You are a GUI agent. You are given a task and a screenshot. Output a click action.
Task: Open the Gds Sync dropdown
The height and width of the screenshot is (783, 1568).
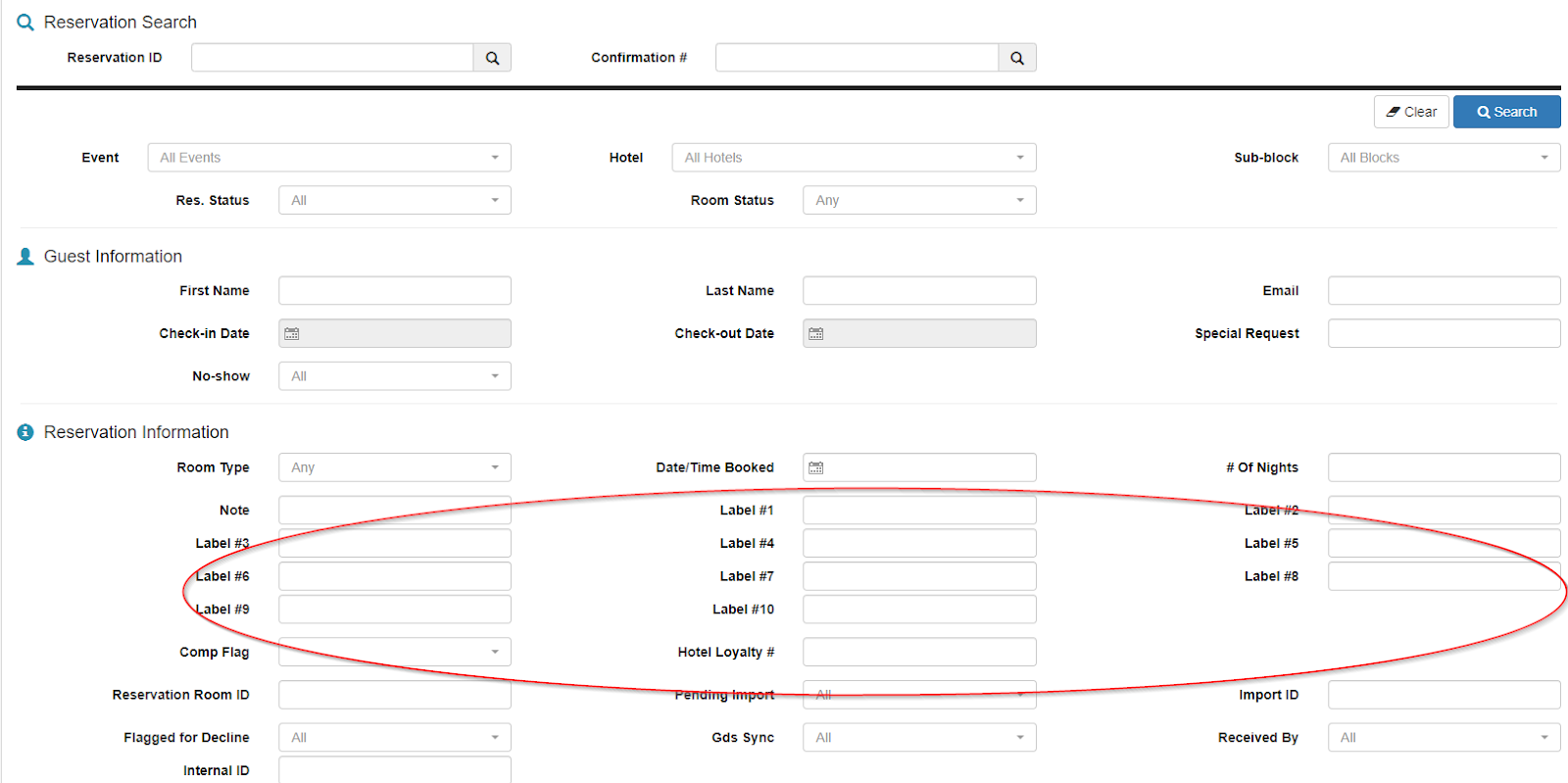click(919, 737)
